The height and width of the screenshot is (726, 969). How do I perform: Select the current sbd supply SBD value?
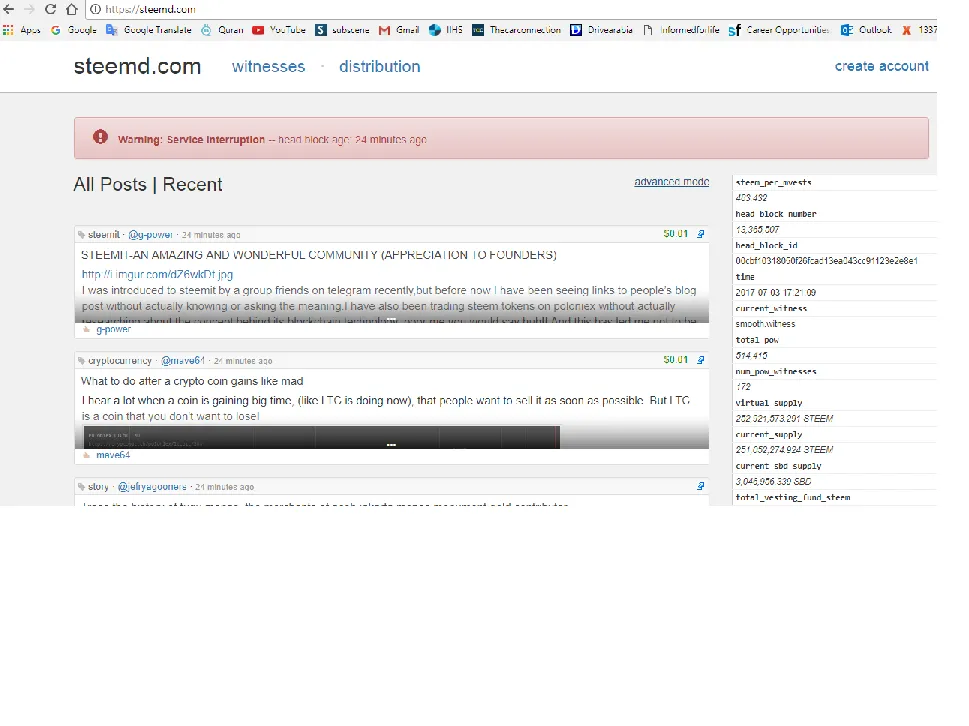[773, 481]
